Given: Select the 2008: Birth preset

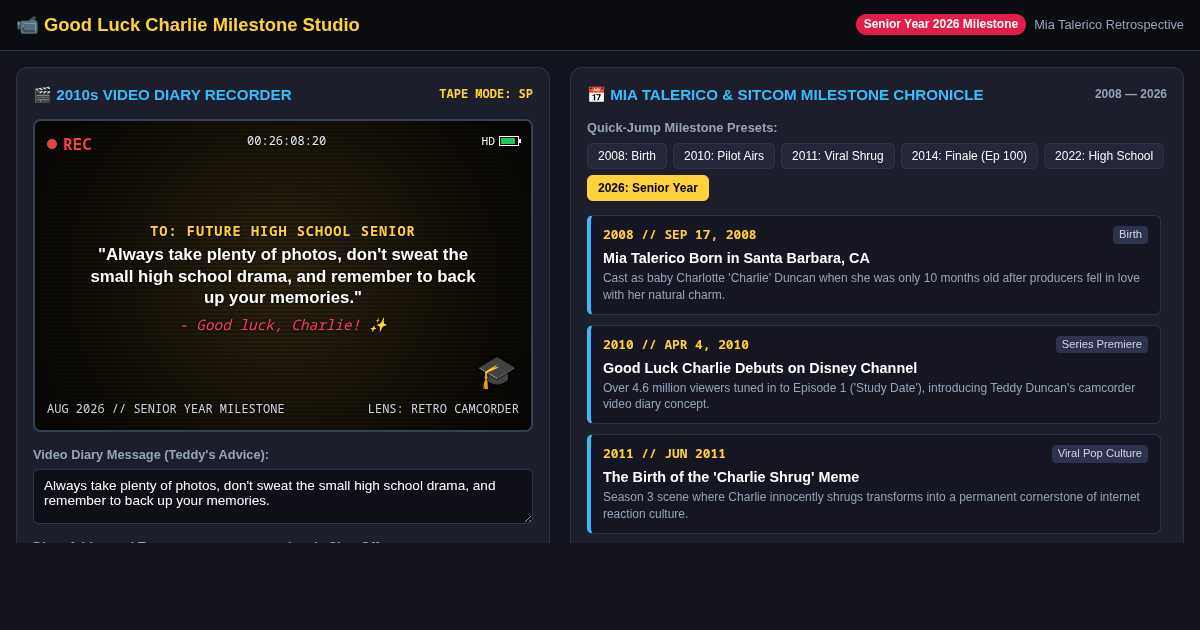Looking at the screenshot, I should coord(627,156).
